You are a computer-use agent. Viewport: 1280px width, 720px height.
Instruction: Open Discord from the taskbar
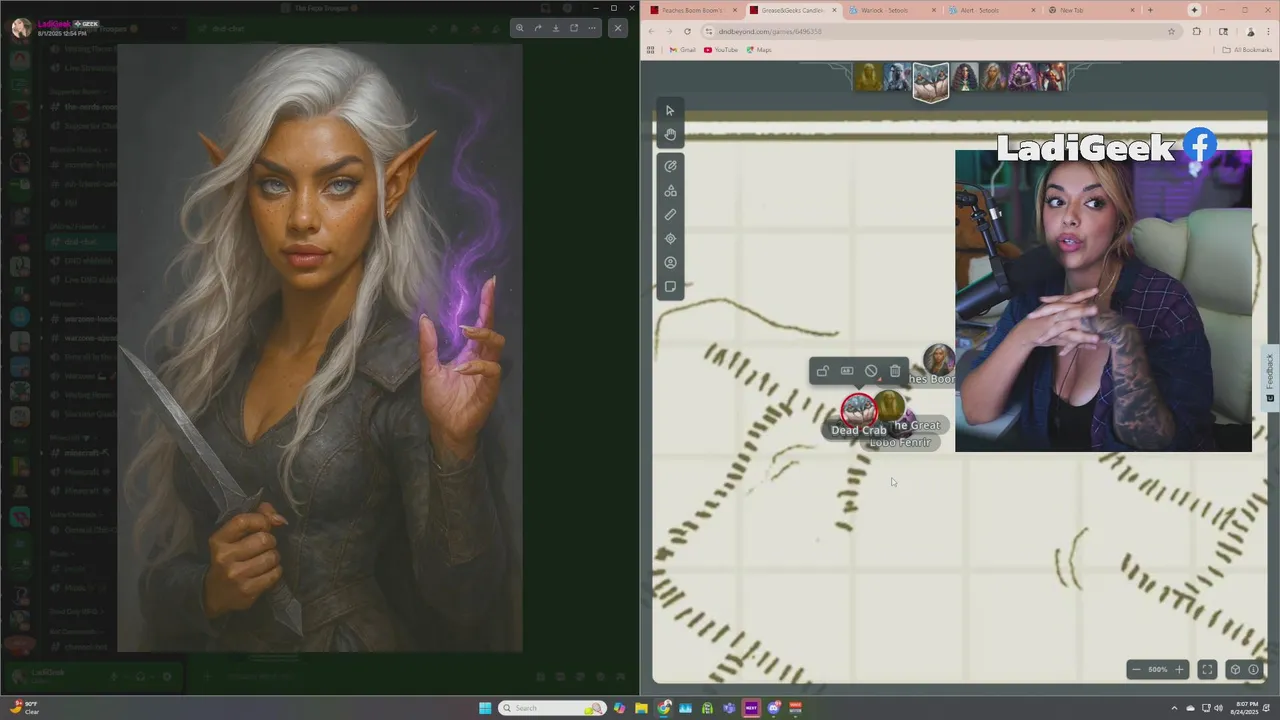pos(774,708)
